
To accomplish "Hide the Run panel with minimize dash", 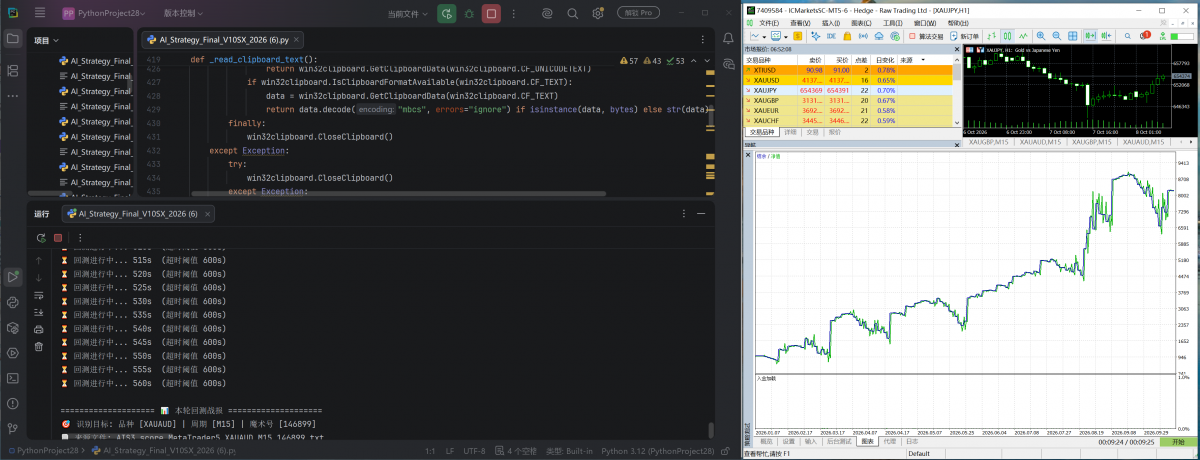I will [x=699, y=214].
